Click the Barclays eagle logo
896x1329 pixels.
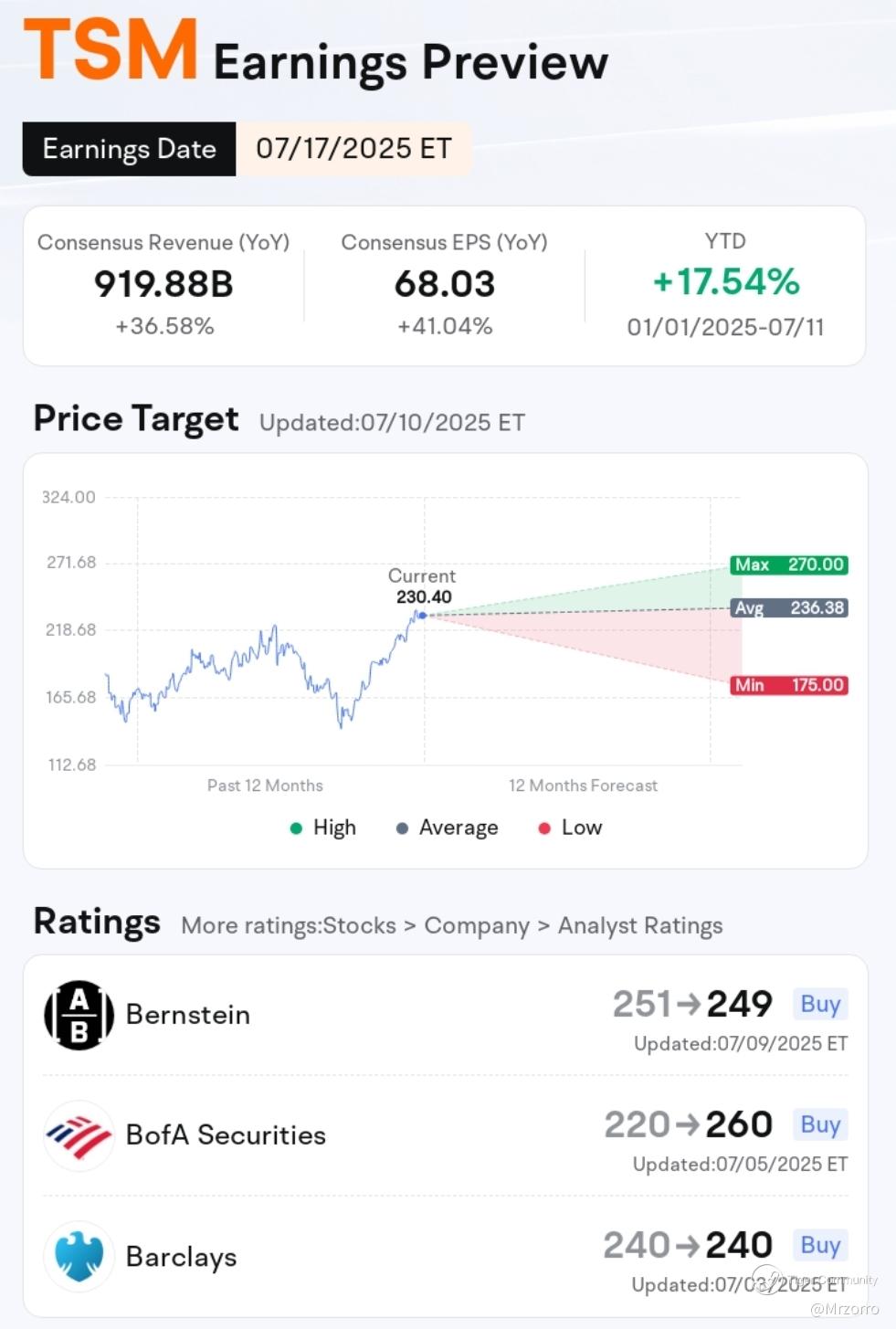click(79, 1256)
